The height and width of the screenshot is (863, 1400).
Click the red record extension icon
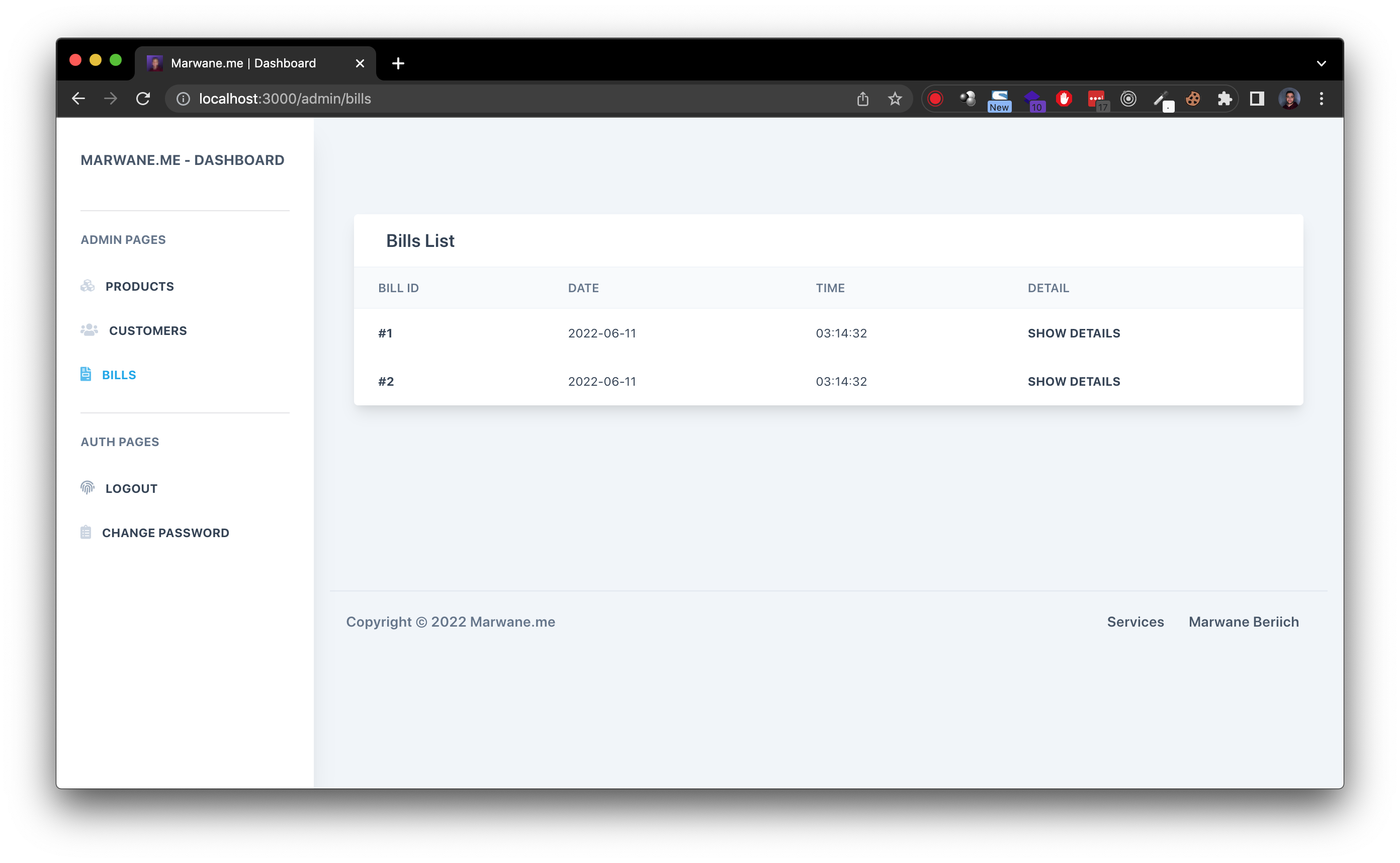tap(935, 99)
